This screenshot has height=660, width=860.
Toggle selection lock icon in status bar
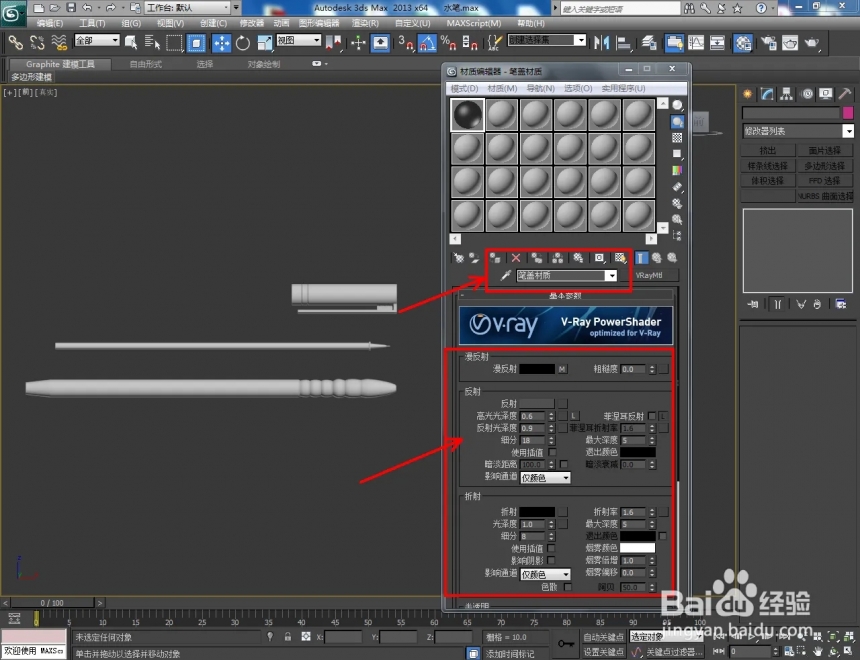(x=287, y=636)
